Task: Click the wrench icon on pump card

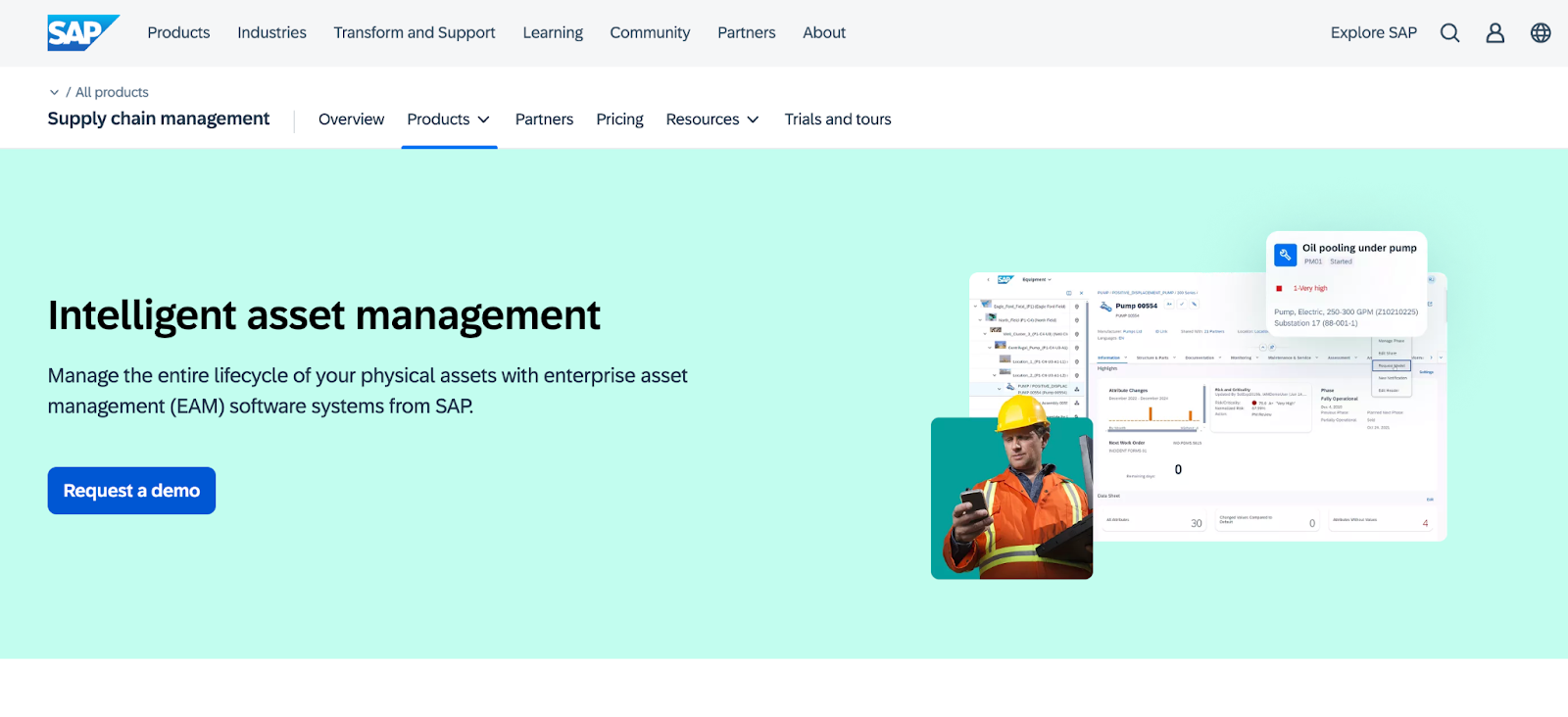Action: coord(1286,255)
